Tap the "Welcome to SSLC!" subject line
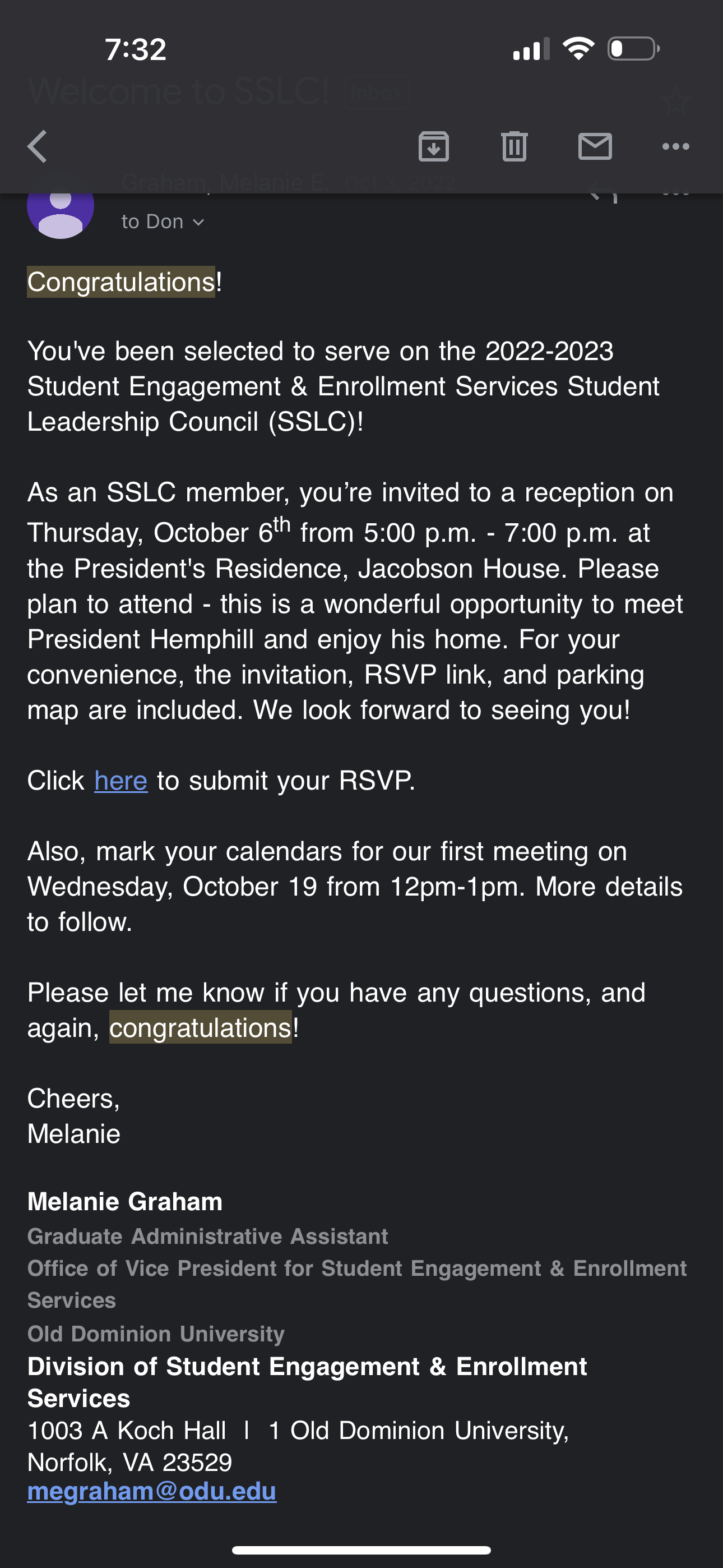 (178, 91)
